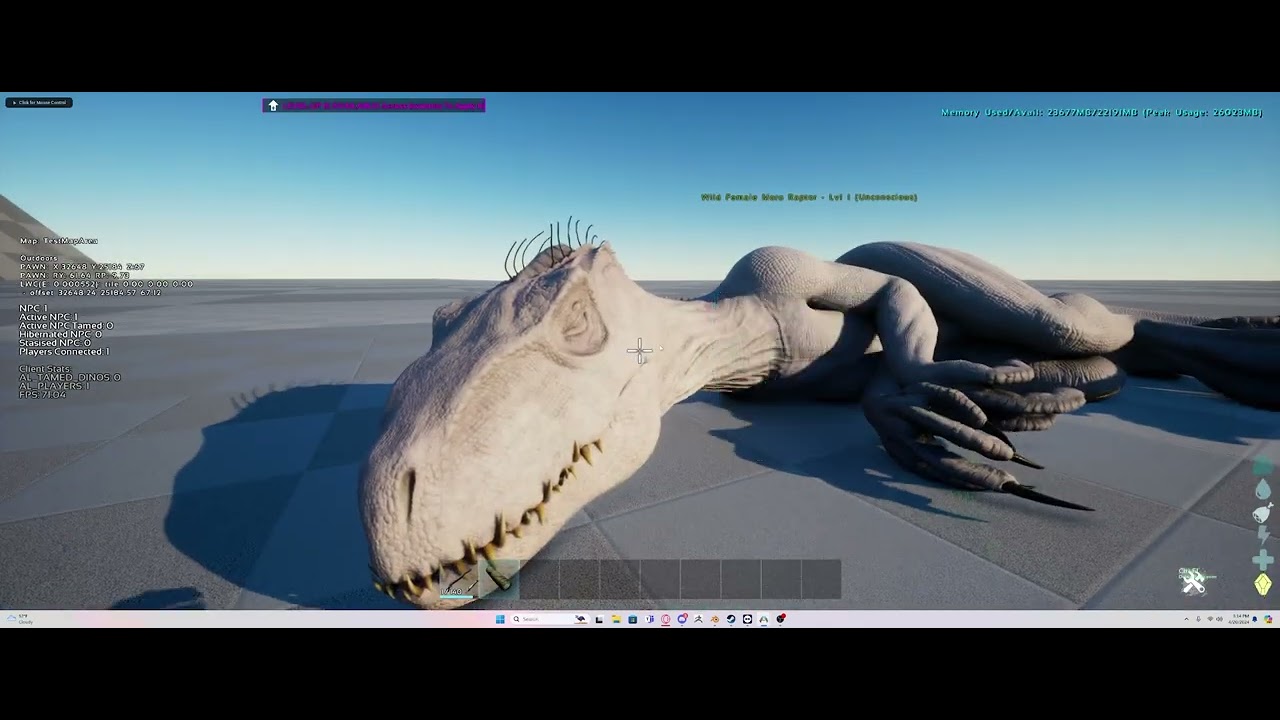The image size is (1280, 720).
Task: Click the microphone tray icon
Action: click(1198, 619)
